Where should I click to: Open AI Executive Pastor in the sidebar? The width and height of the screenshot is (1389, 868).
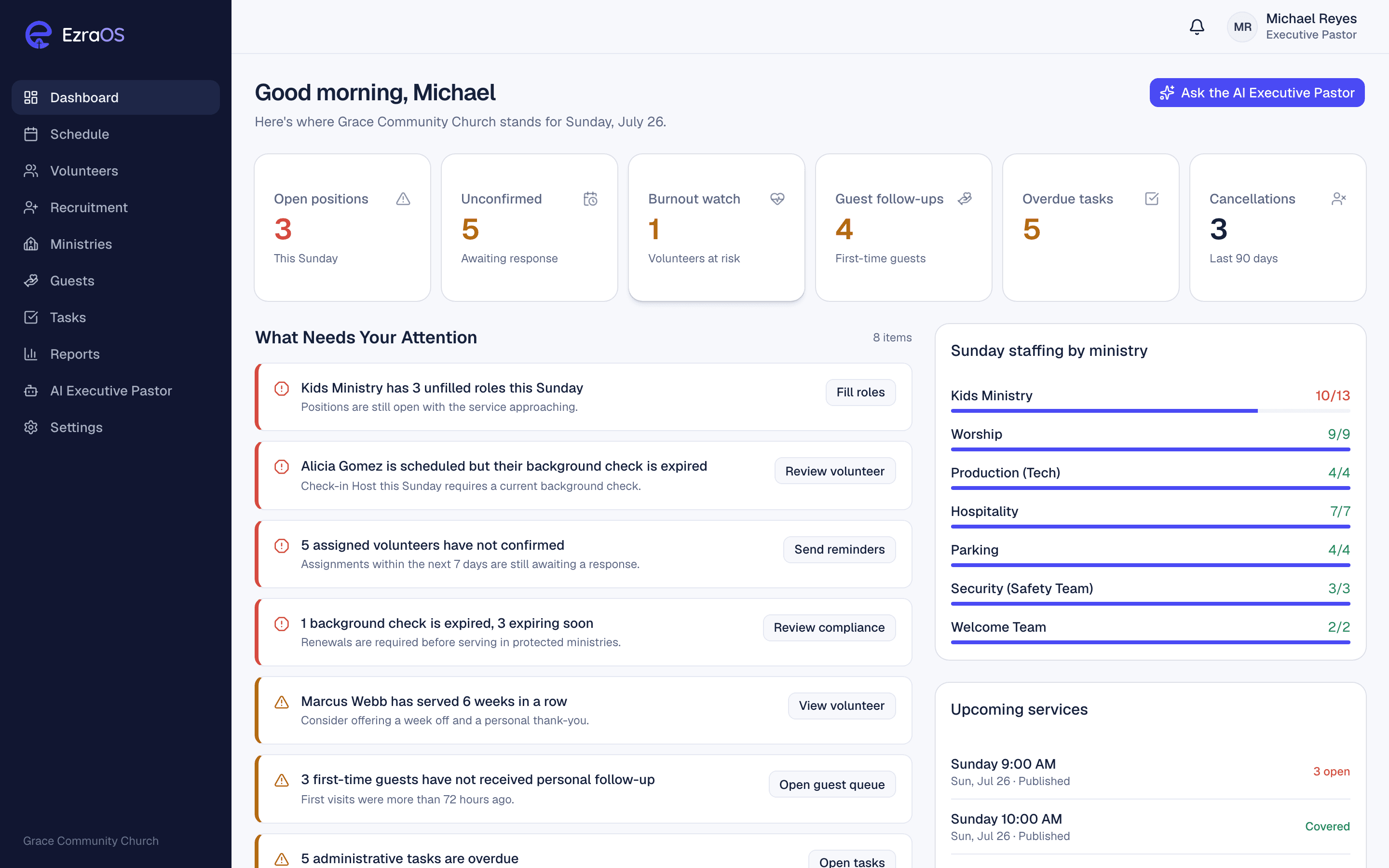pos(115,391)
